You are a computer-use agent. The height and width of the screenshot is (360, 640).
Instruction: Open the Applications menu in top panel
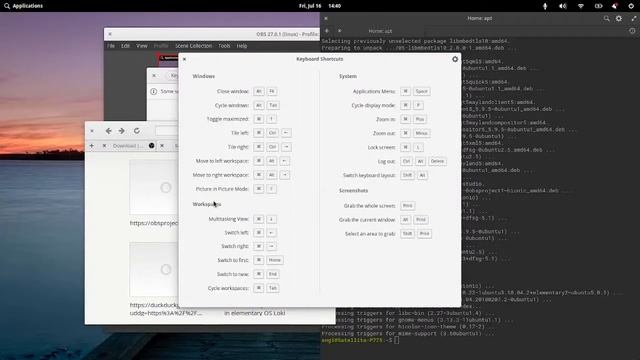(x=23, y=6)
